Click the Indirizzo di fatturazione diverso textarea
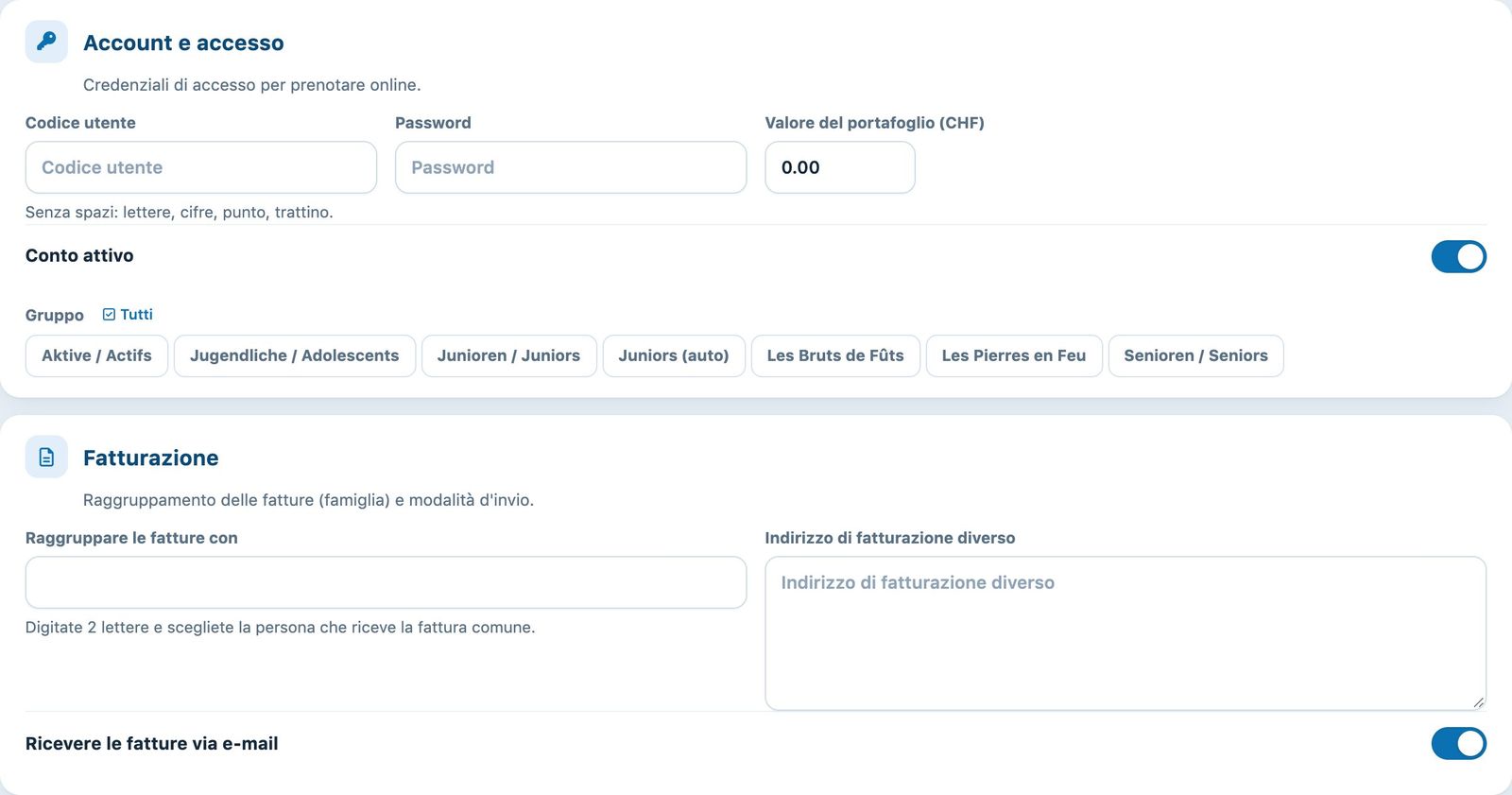1512x795 pixels. coord(1125,633)
